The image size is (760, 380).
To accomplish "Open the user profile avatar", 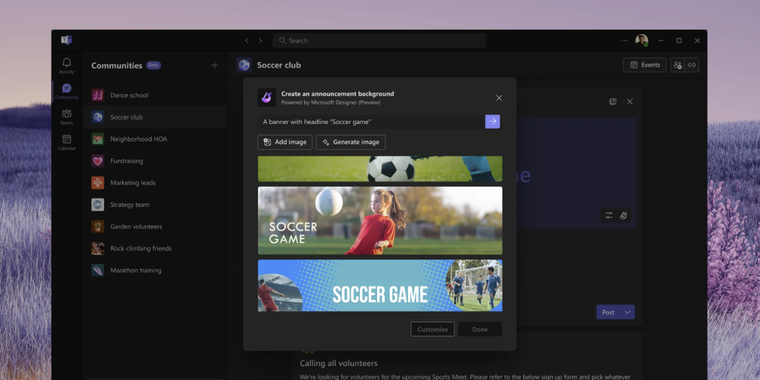I will pyautogui.click(x=642, y=40).
